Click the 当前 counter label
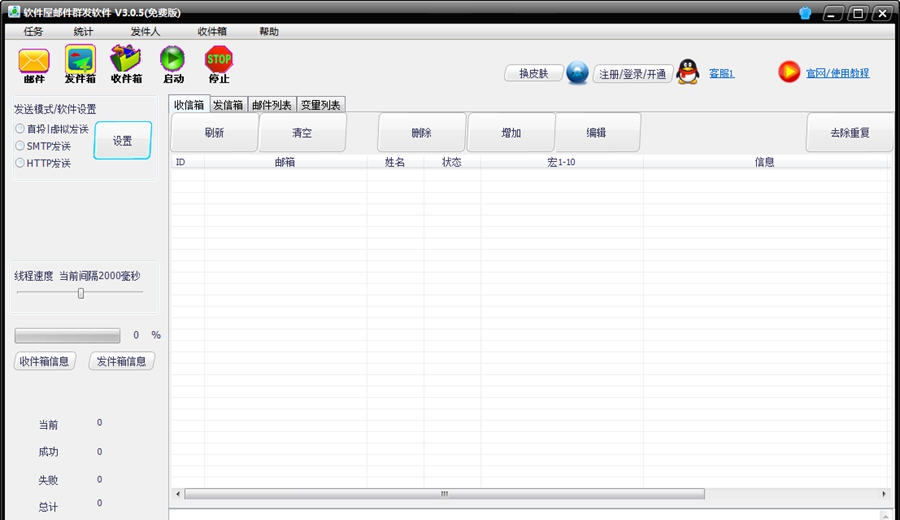The image size is (900, 520). click(x=48, y=425)
